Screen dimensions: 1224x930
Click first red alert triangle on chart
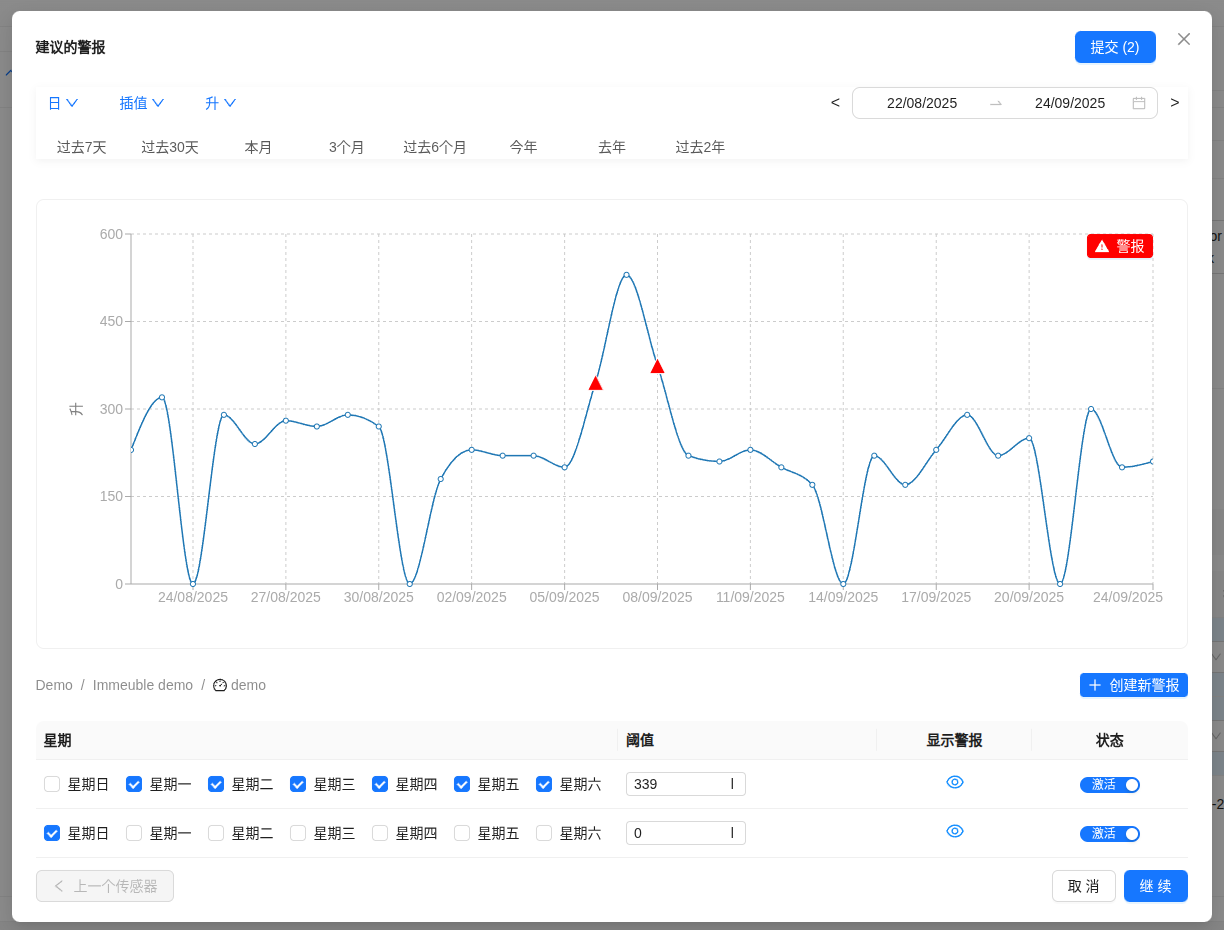tap(596, 383)
